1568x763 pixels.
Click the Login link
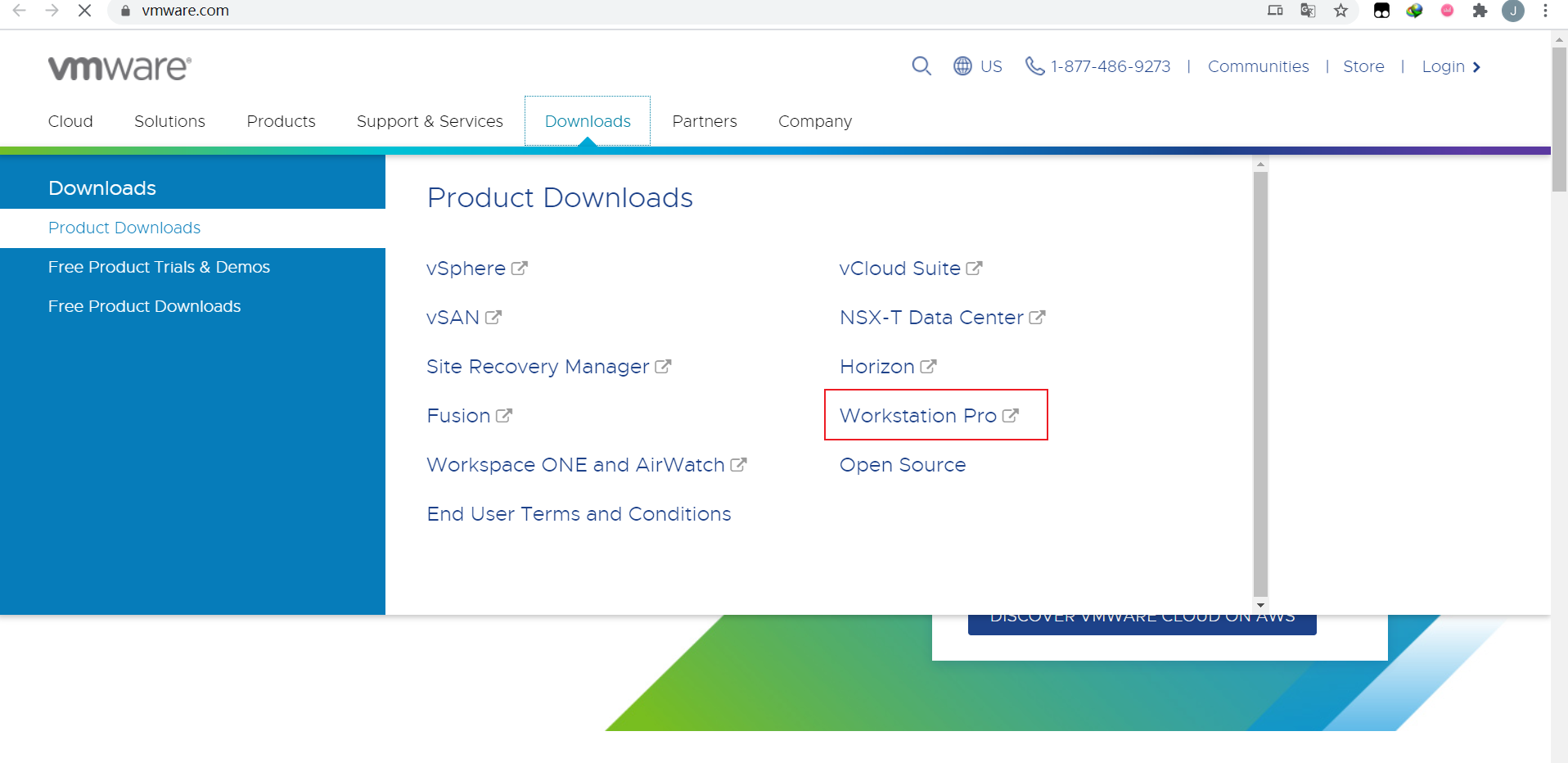point(1451,66)
